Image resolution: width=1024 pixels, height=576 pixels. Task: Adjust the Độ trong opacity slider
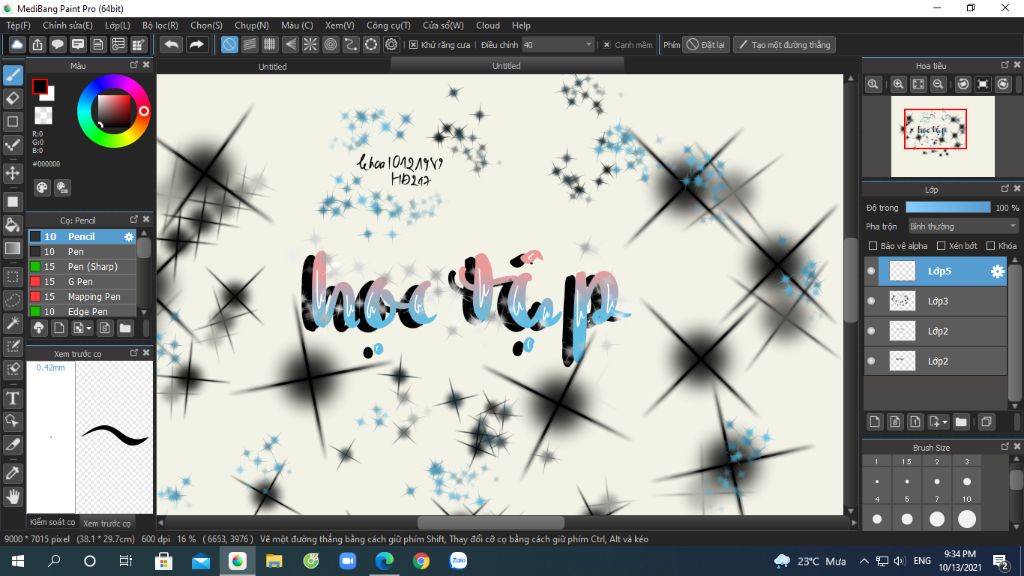coord(948,208)
